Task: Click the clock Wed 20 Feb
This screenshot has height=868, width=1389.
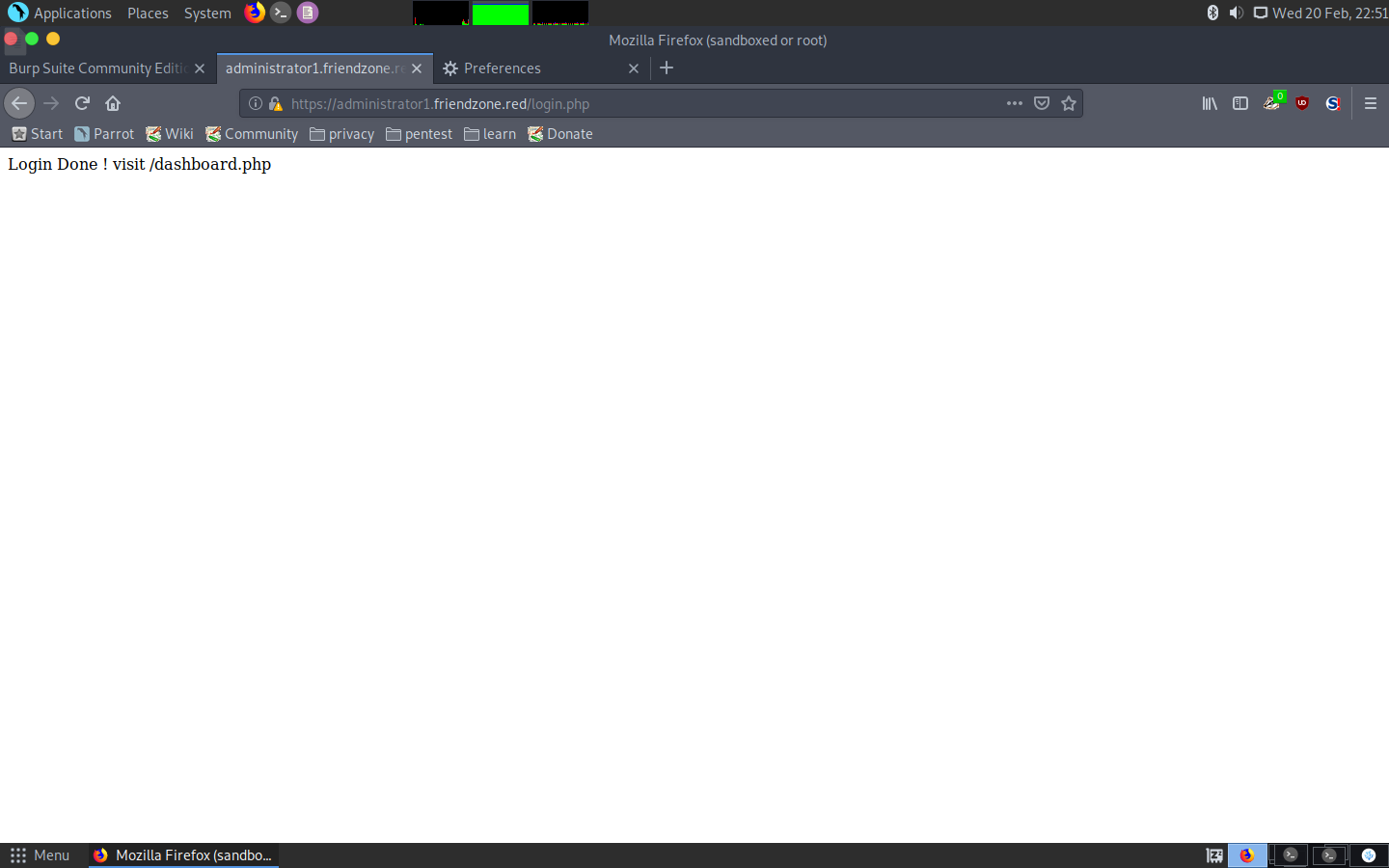Action: [1329, 13]
